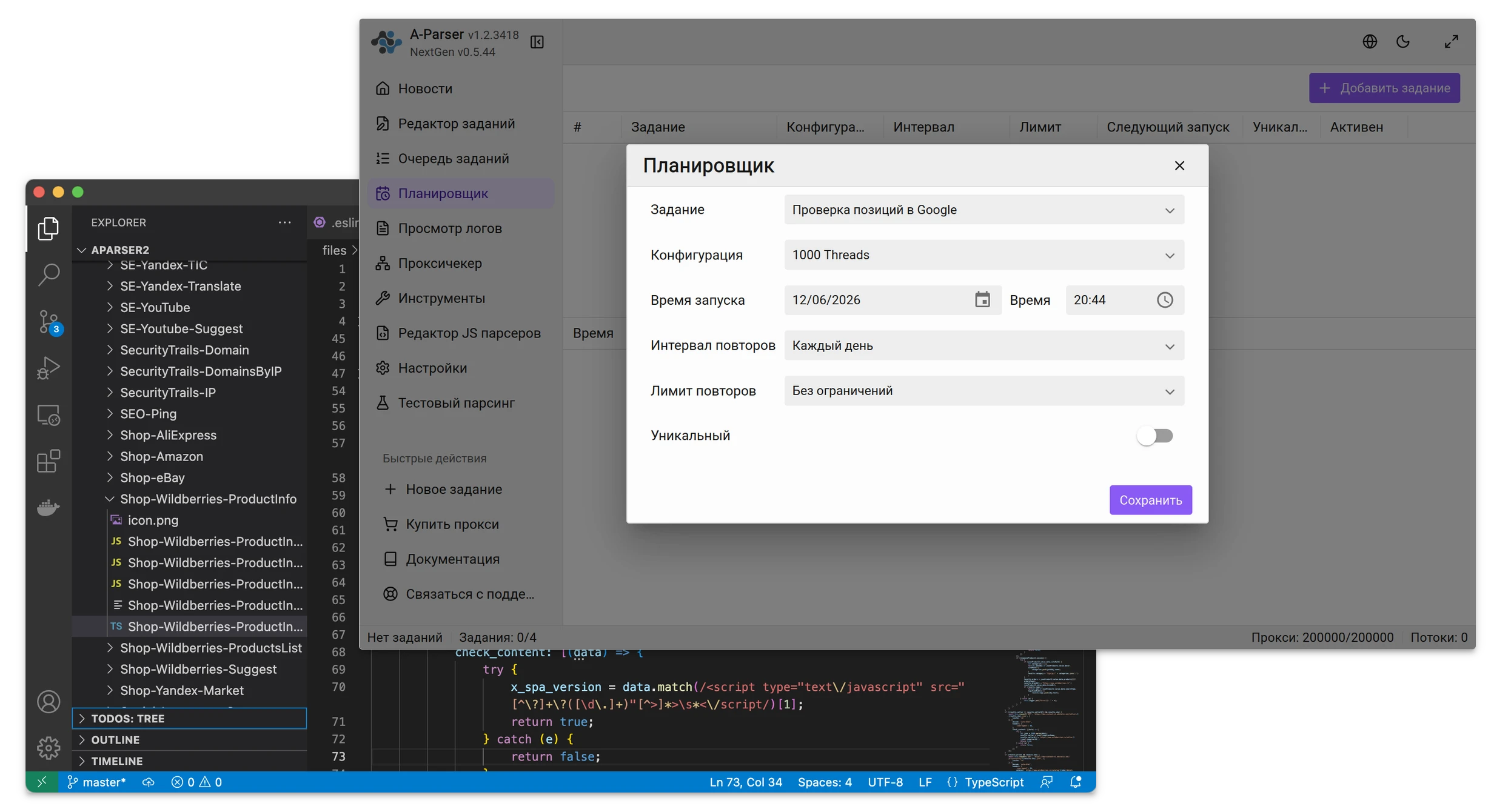Click Сохранить button
Image resolution: width=1494 pixels, height=812 pixels.
[1150, 500]
